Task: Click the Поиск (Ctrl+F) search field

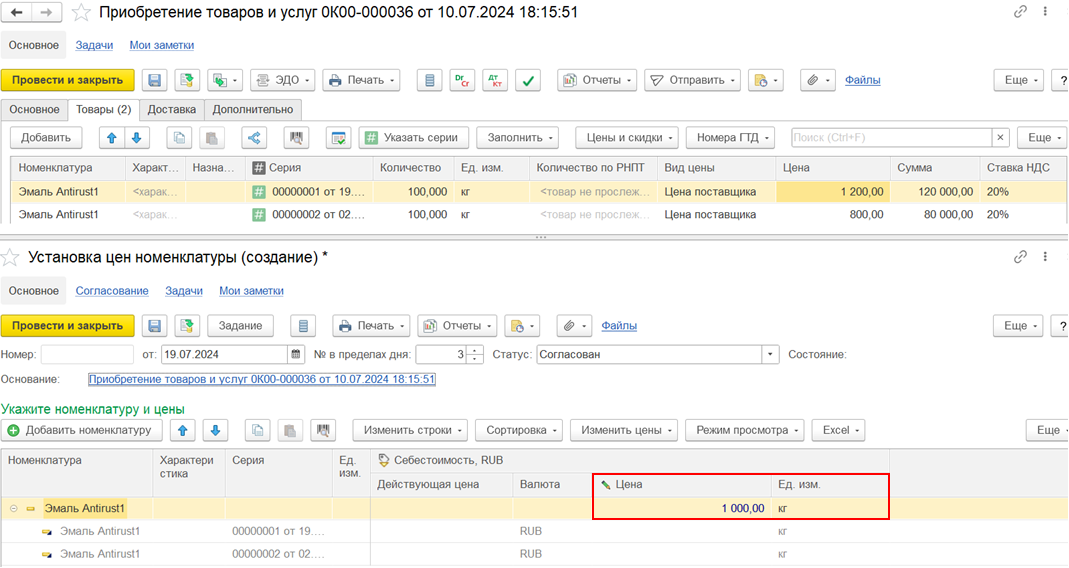Action: pyautogui.click(x=890, y=138)
